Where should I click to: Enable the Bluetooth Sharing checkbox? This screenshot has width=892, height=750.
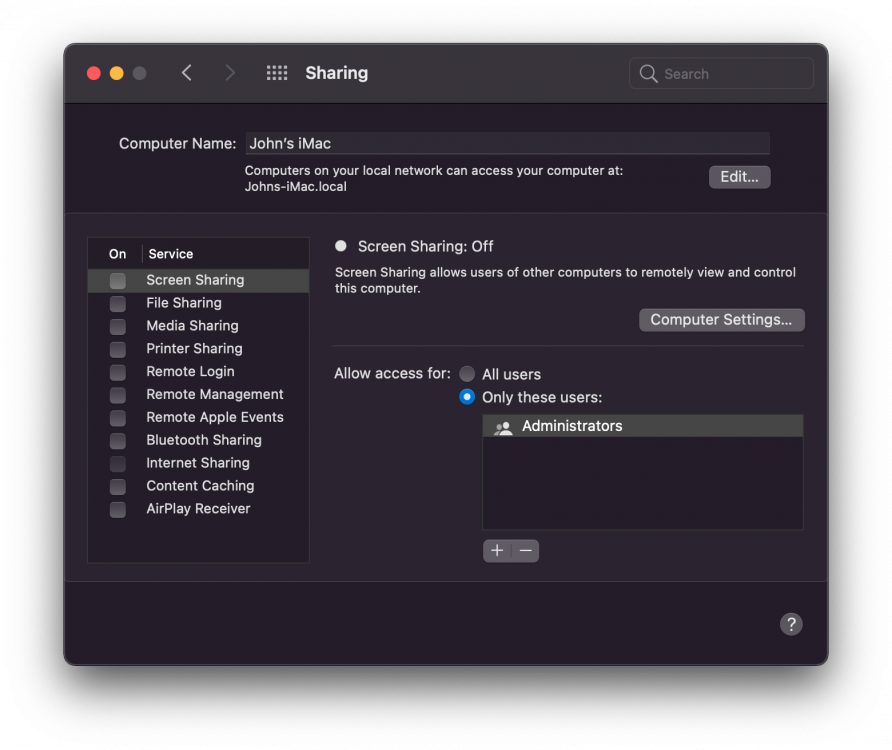tap(118, 440)
